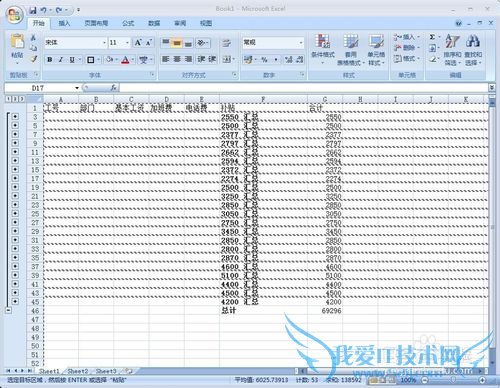The image size is (500, 388).
Task: Open the Sheet2 worksheet tab
Action: pyautogui.click(x=78, y=371)
